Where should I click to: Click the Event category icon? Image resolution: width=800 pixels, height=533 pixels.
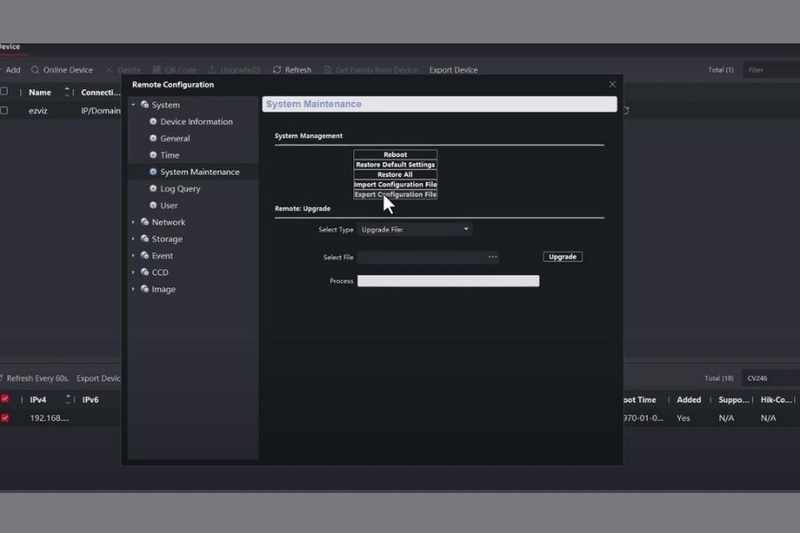point(145,256)
